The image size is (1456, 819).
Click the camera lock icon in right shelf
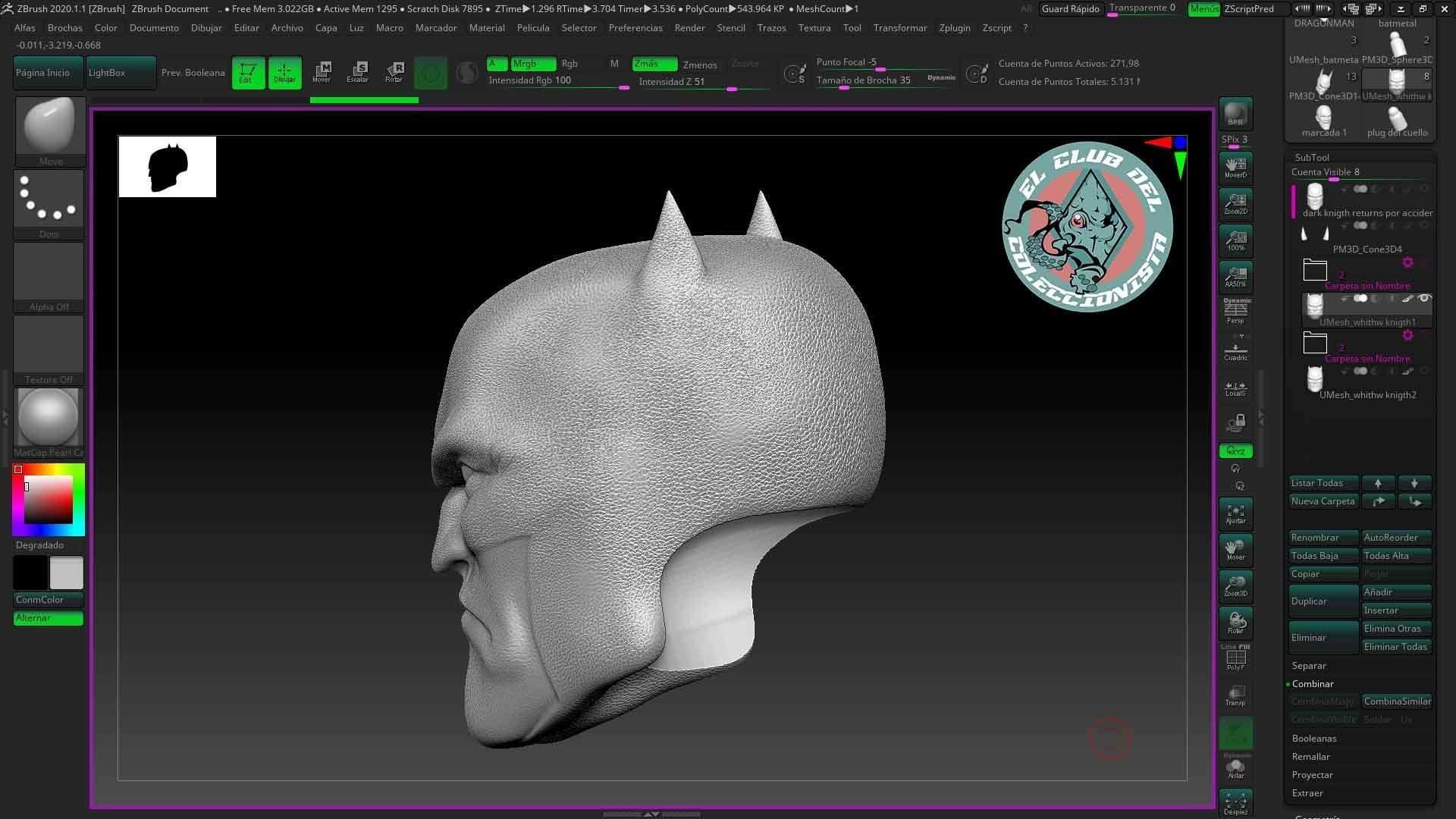click(1235, 422)
